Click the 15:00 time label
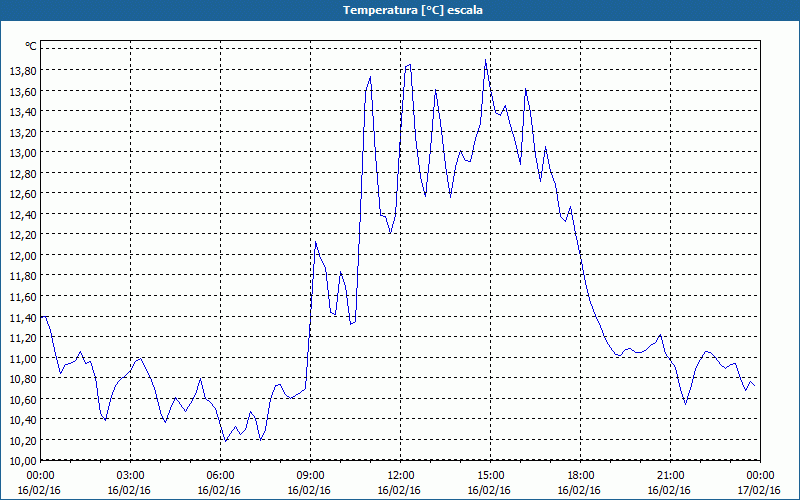The width and height of the screenshot is (800, 500). pyautogui.click(x=490, y=475)
